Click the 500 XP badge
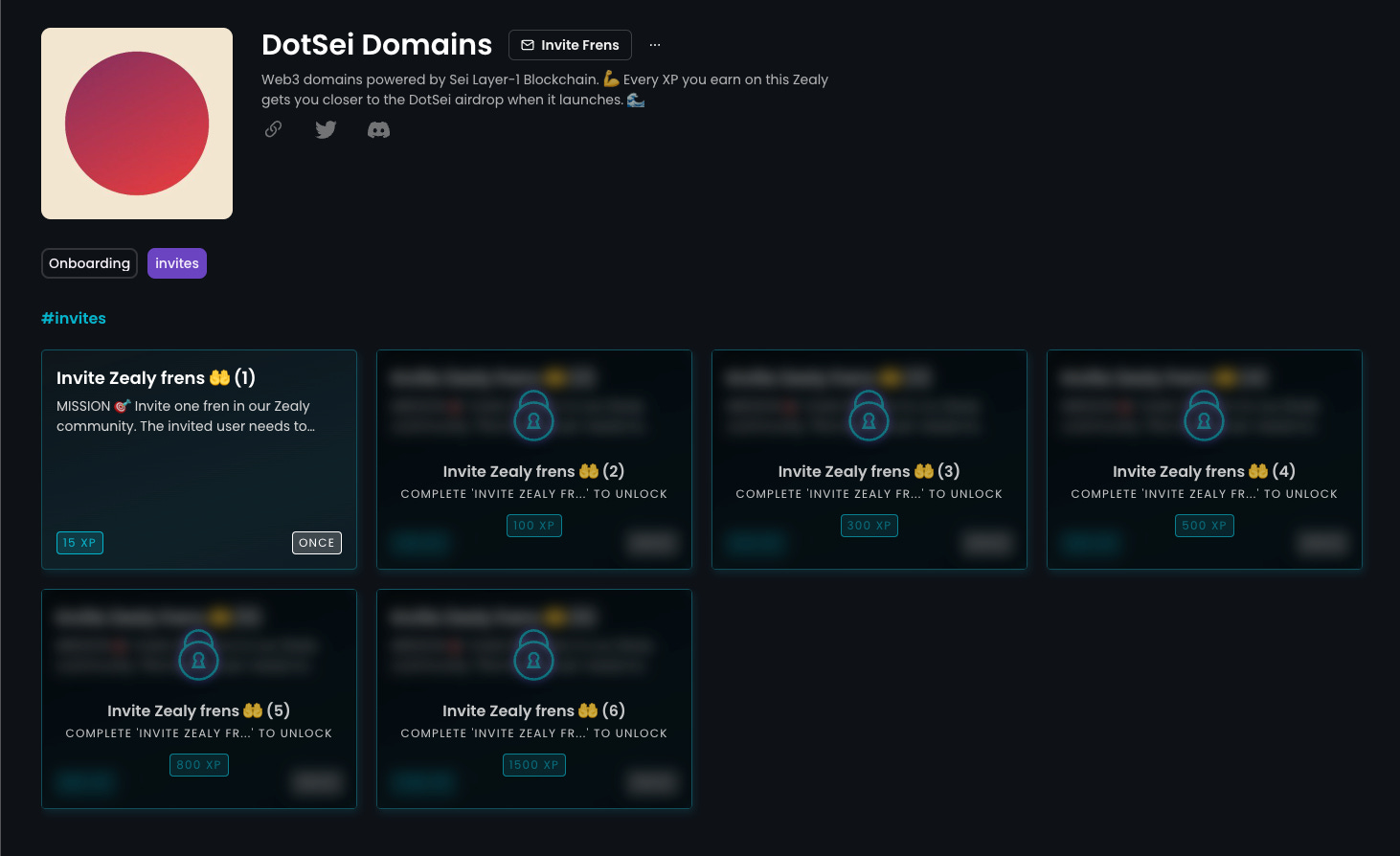This screenshot has height=856, width=1400. [1205, 526]
